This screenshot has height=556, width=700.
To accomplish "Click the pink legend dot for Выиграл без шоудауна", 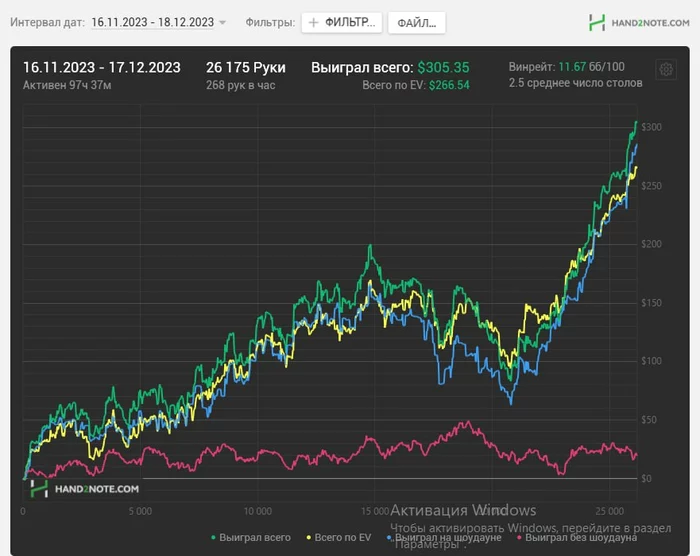I will click(x=519, y=538).
